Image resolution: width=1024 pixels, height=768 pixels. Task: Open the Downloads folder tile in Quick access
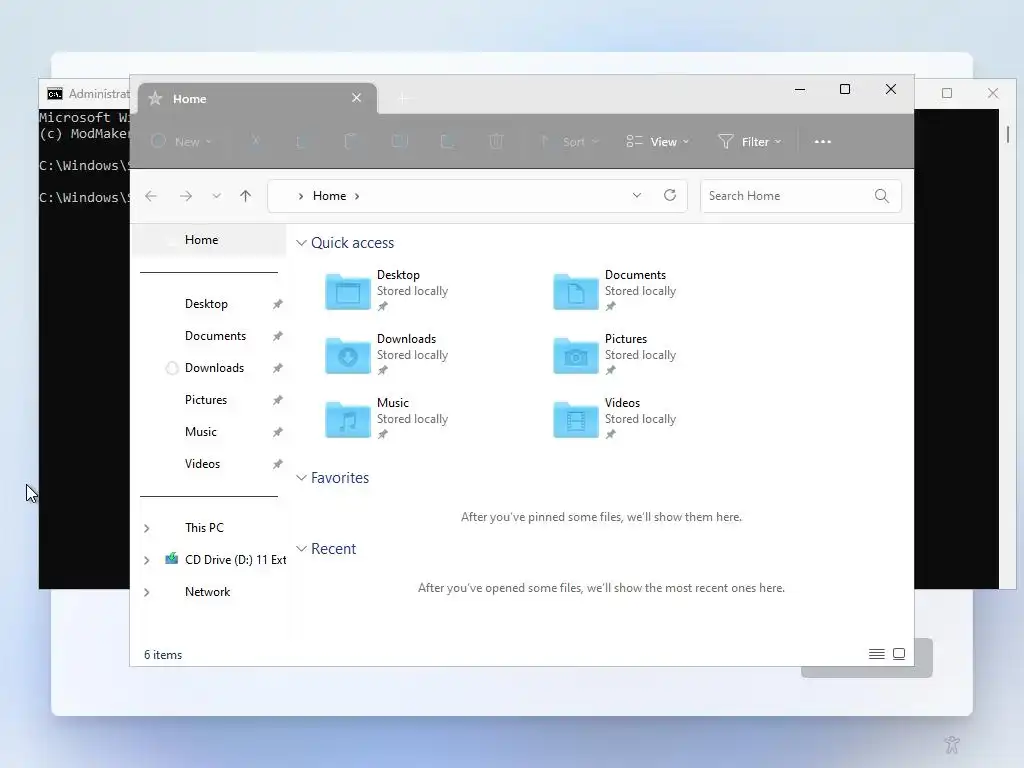pyautogui.click(x=387, y=355)
